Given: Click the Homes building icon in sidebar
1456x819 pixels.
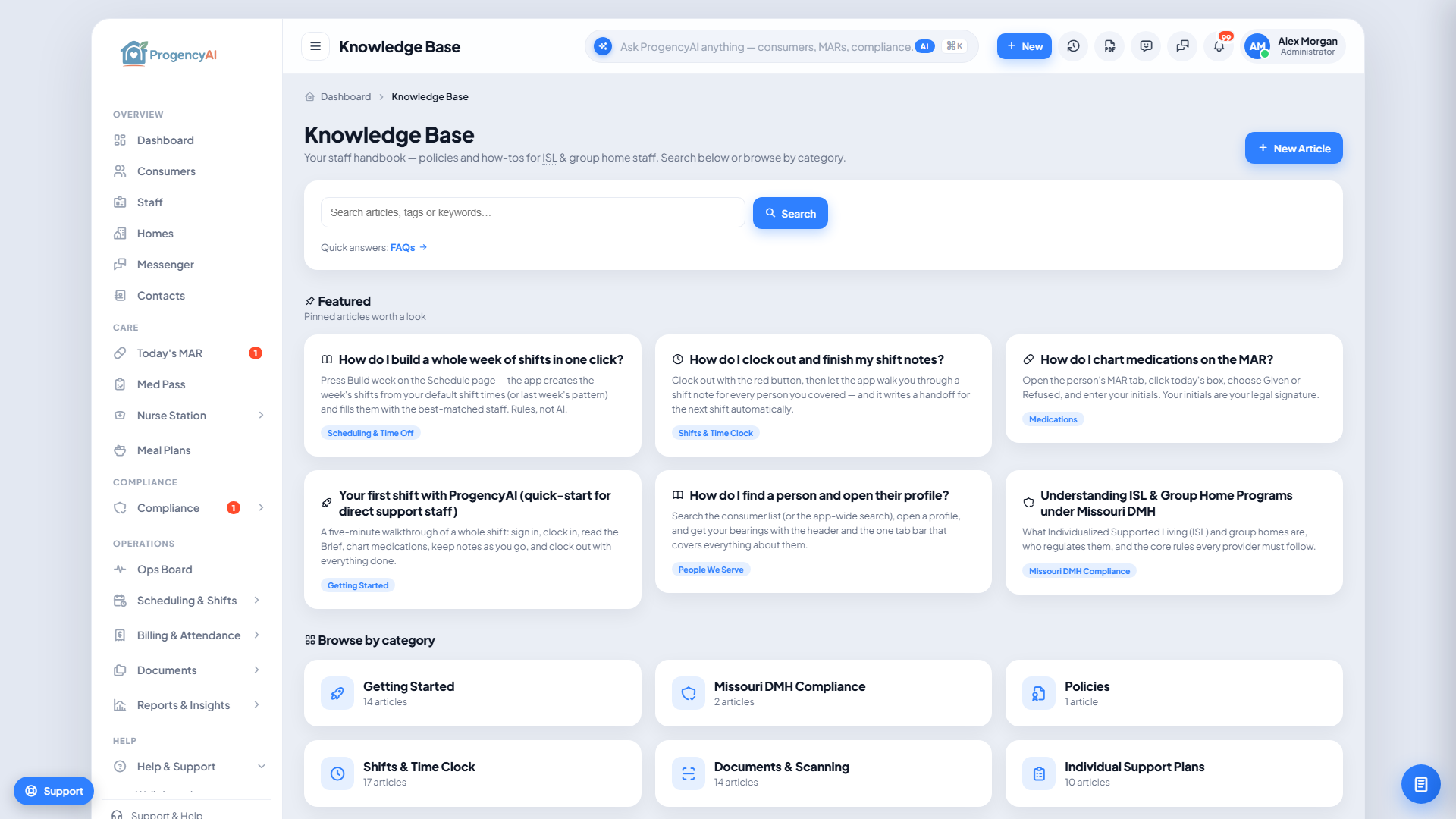Looking at the screenshot, I should point(120,234).
